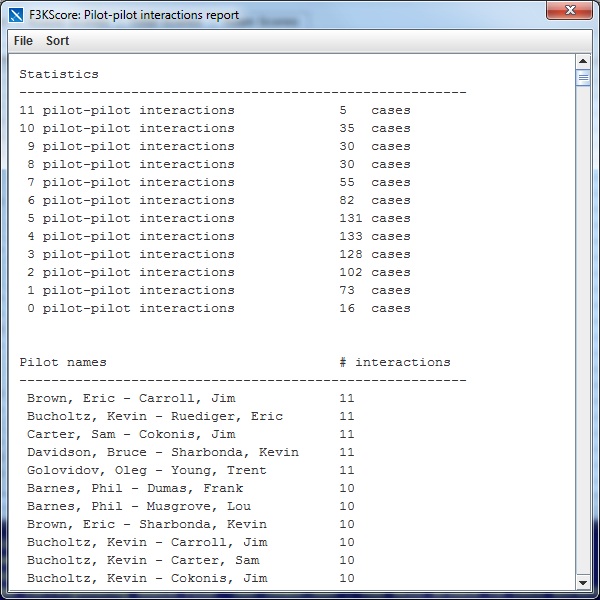600x600 pixels.
Task: Click the vertical scrollbar thumb
Action: coord(583,78)
